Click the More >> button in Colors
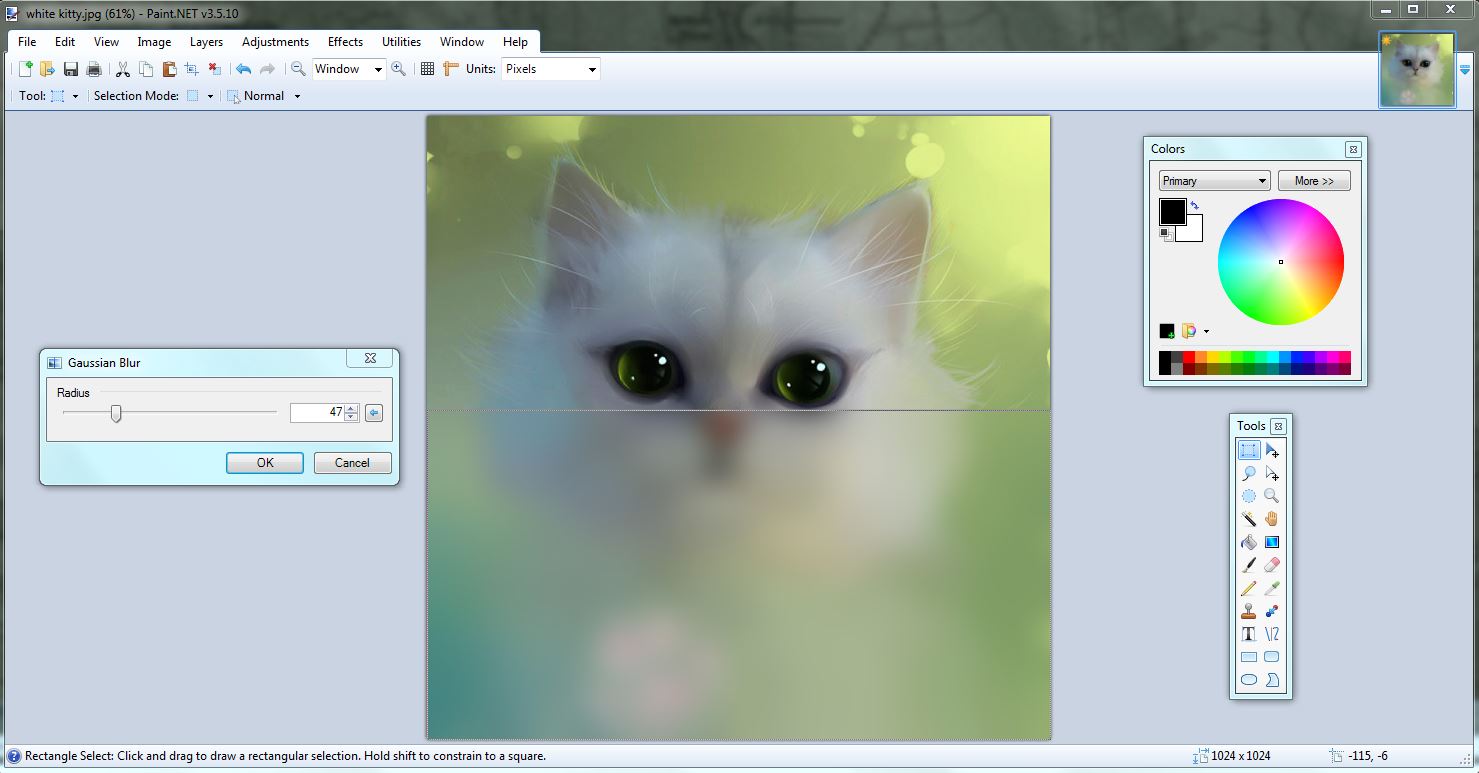1479x773 pixels. pyautogui.click(x=1314, y=181)
